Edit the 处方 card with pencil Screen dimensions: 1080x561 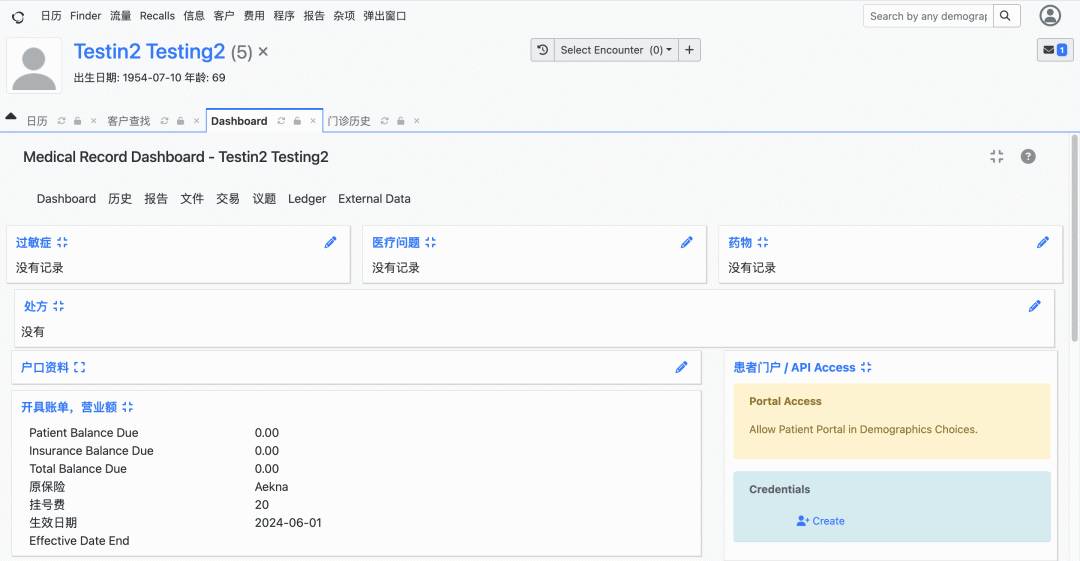(1035, 306)
